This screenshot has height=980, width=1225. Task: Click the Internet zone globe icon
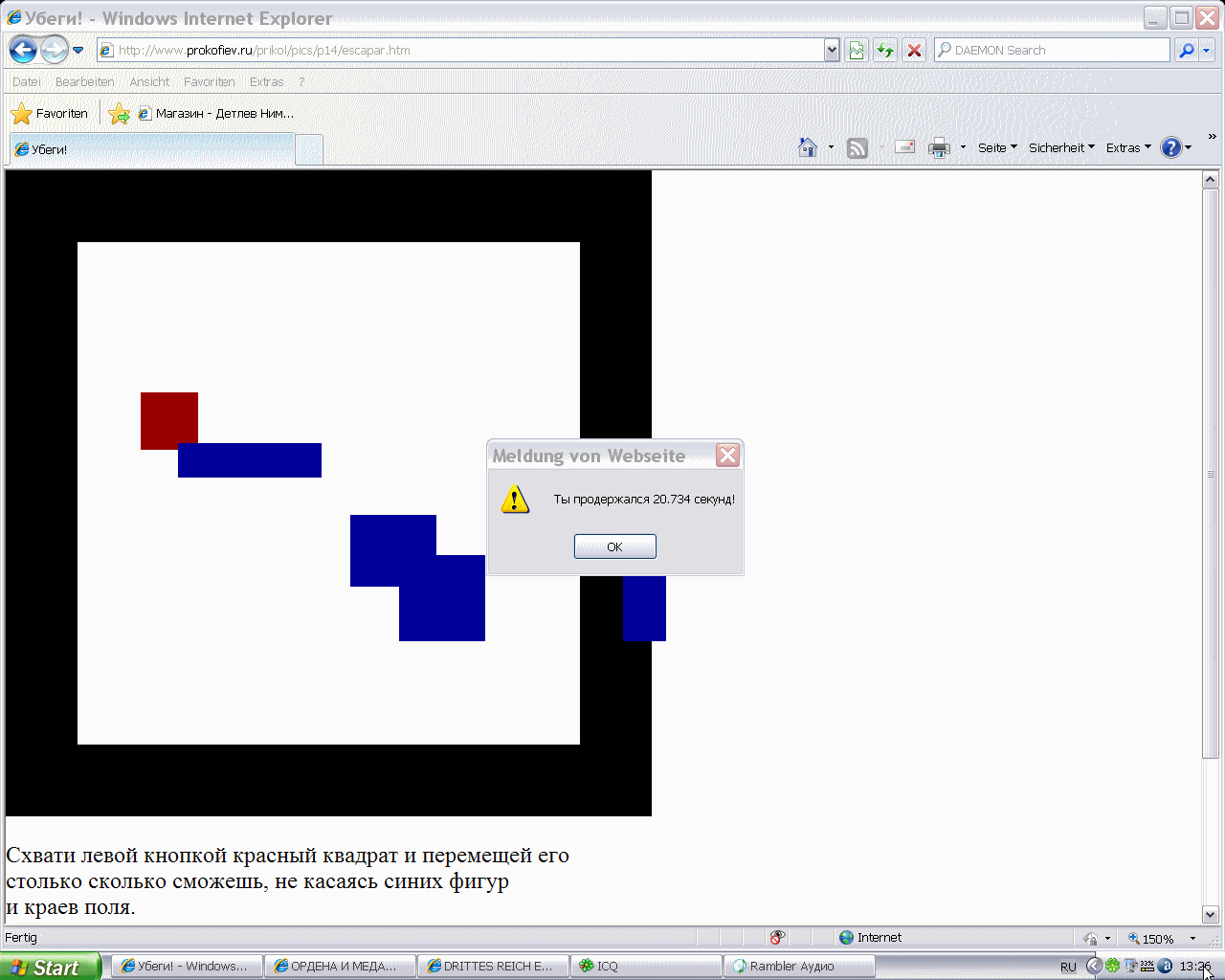tap(846, 938)
